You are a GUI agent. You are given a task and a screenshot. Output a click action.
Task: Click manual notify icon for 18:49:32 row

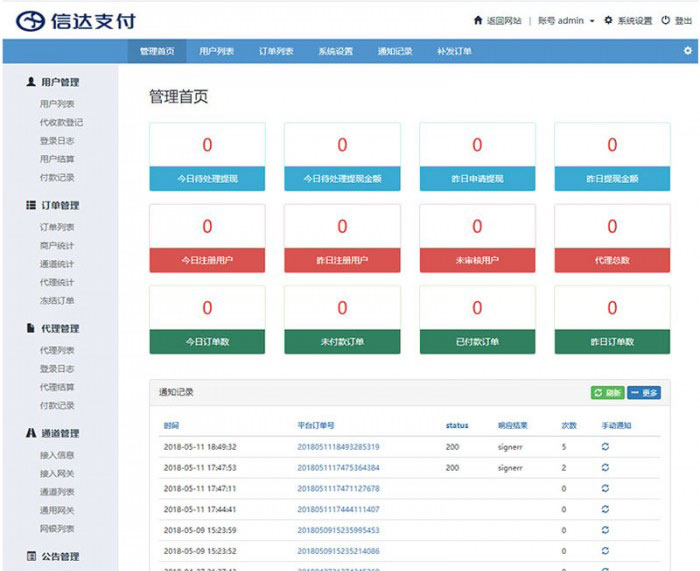[605, 446]
